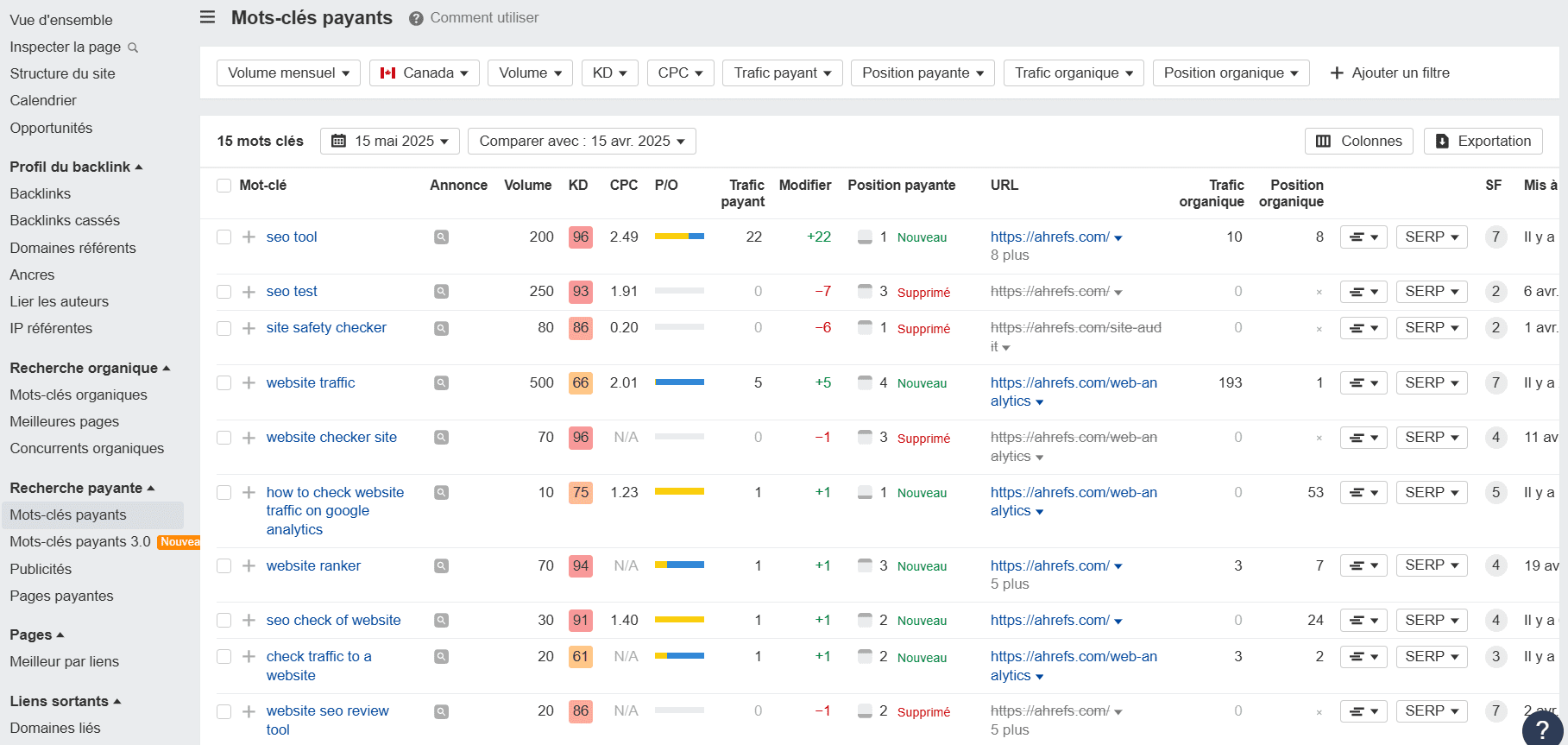Open the 'Comment utiliser' help icon

pos(416,18)
